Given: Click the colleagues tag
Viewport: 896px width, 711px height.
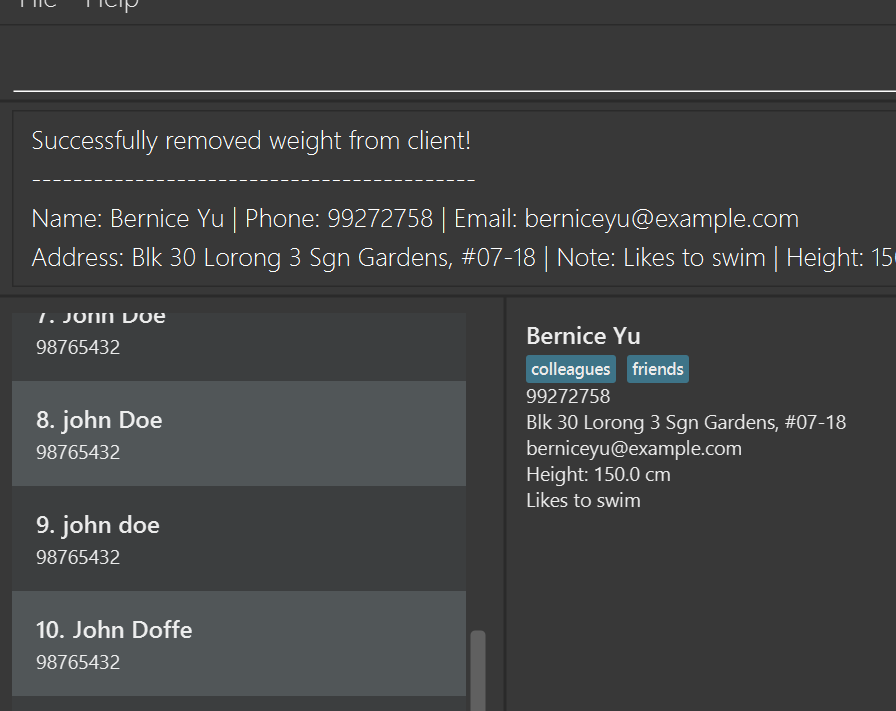Looking at the screenshot, I should pos(570,370).
